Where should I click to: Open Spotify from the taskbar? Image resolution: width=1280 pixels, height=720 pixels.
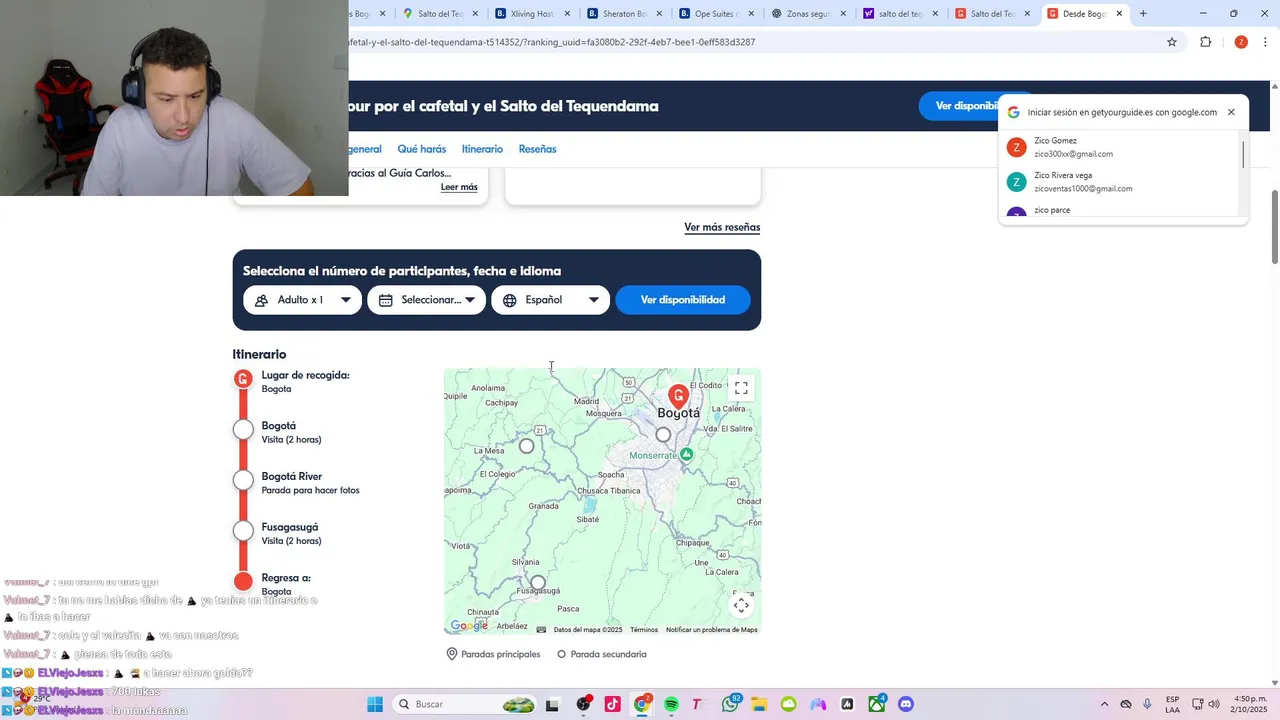point(671,704)
